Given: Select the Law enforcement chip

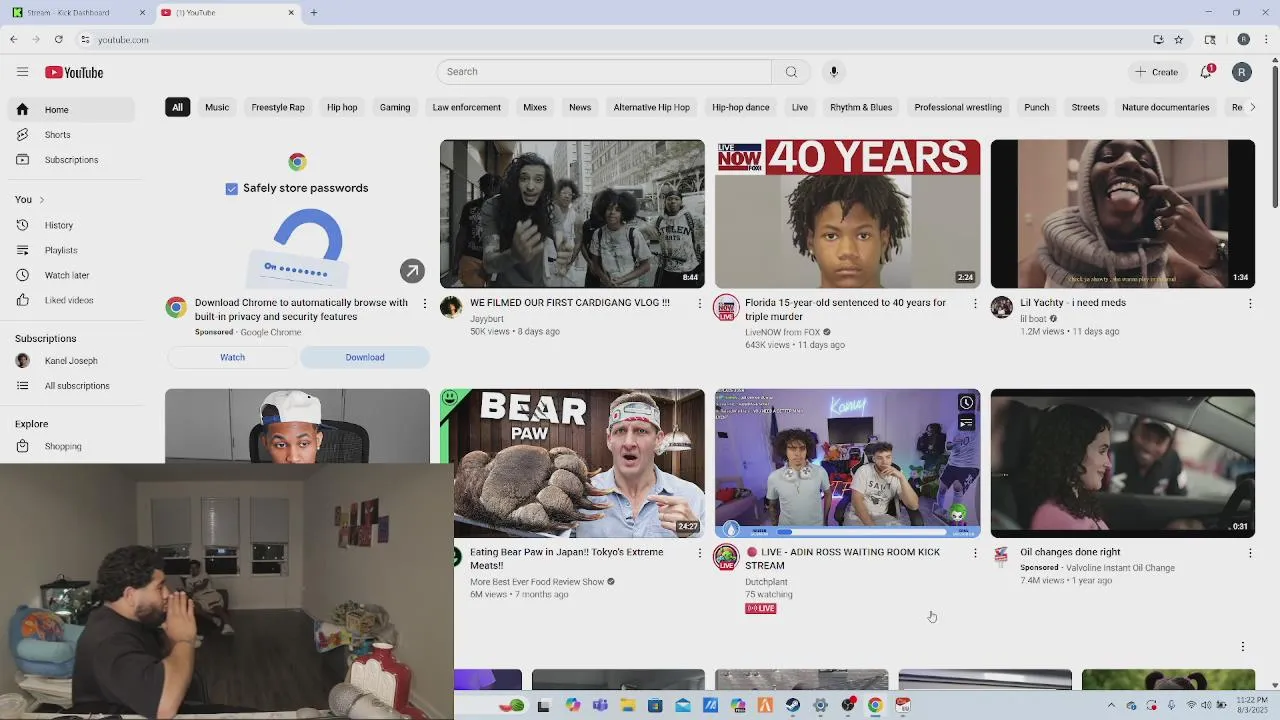Looking at the screenshot, I should (x=466, y=107).
